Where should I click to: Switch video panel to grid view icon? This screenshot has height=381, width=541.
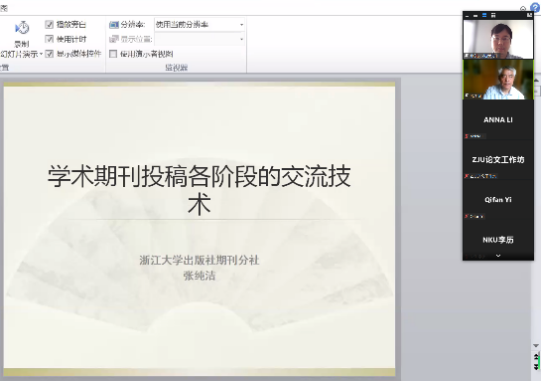pos(493,16)
